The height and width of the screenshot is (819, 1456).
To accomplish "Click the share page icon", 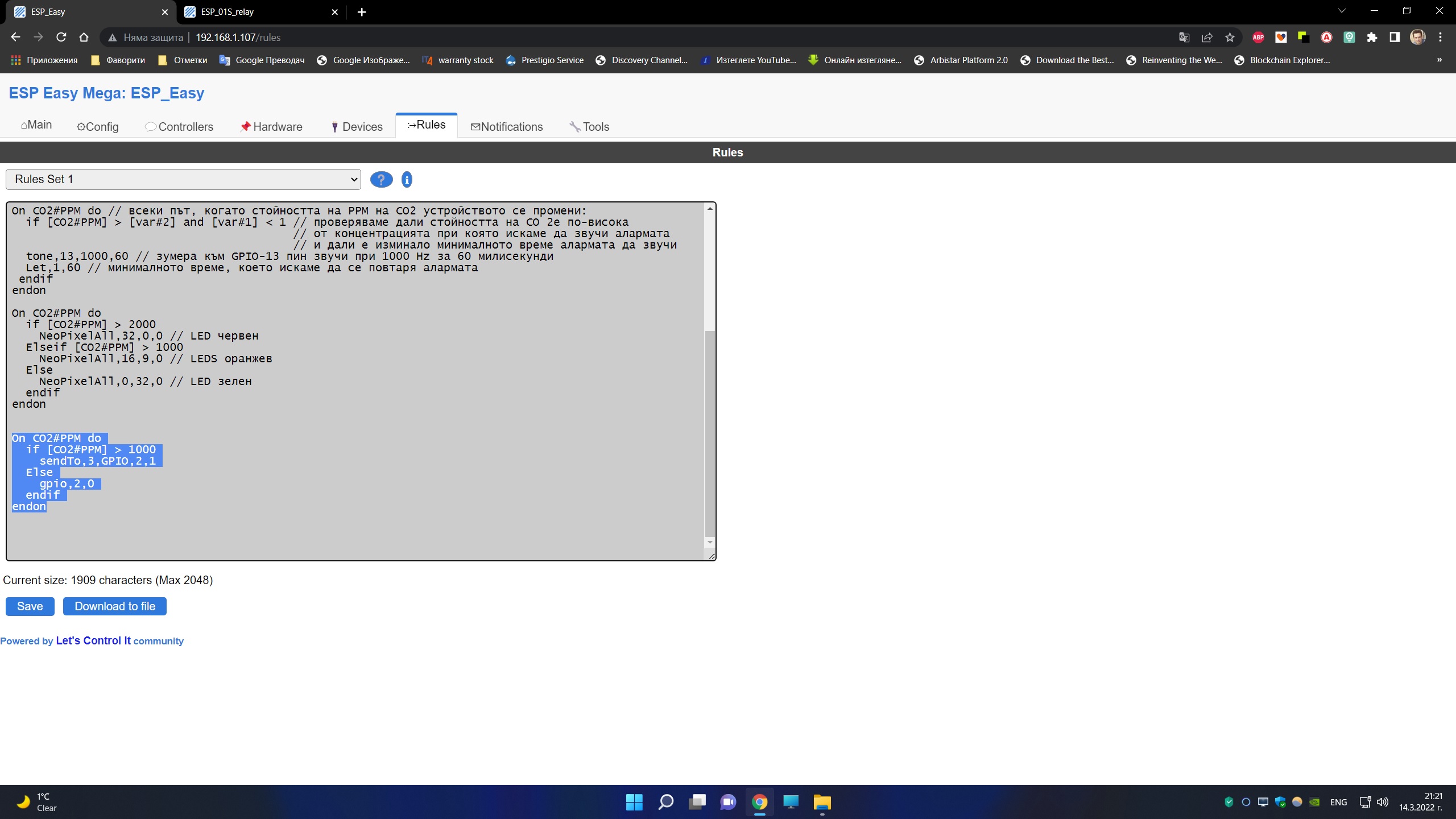I will coord(1207,38).
